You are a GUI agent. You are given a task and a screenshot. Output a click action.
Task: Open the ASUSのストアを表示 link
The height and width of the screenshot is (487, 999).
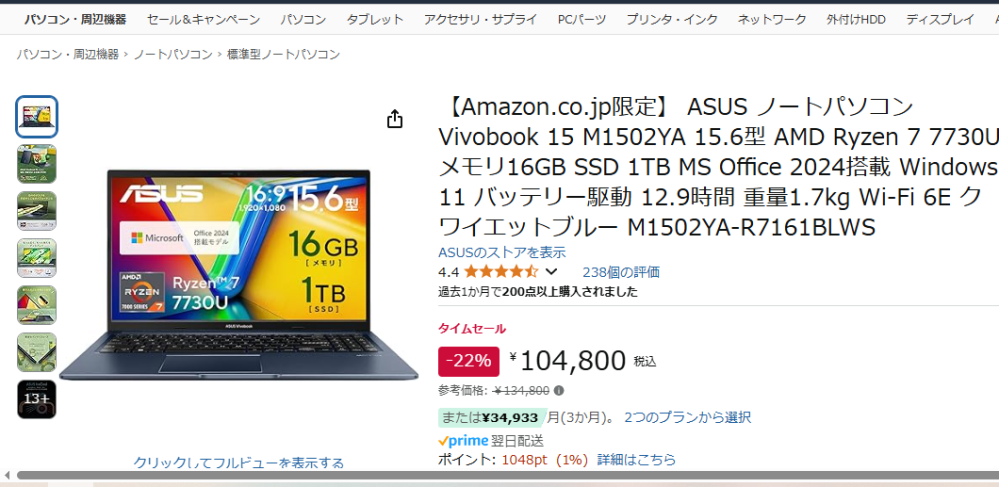click(502, 252)
